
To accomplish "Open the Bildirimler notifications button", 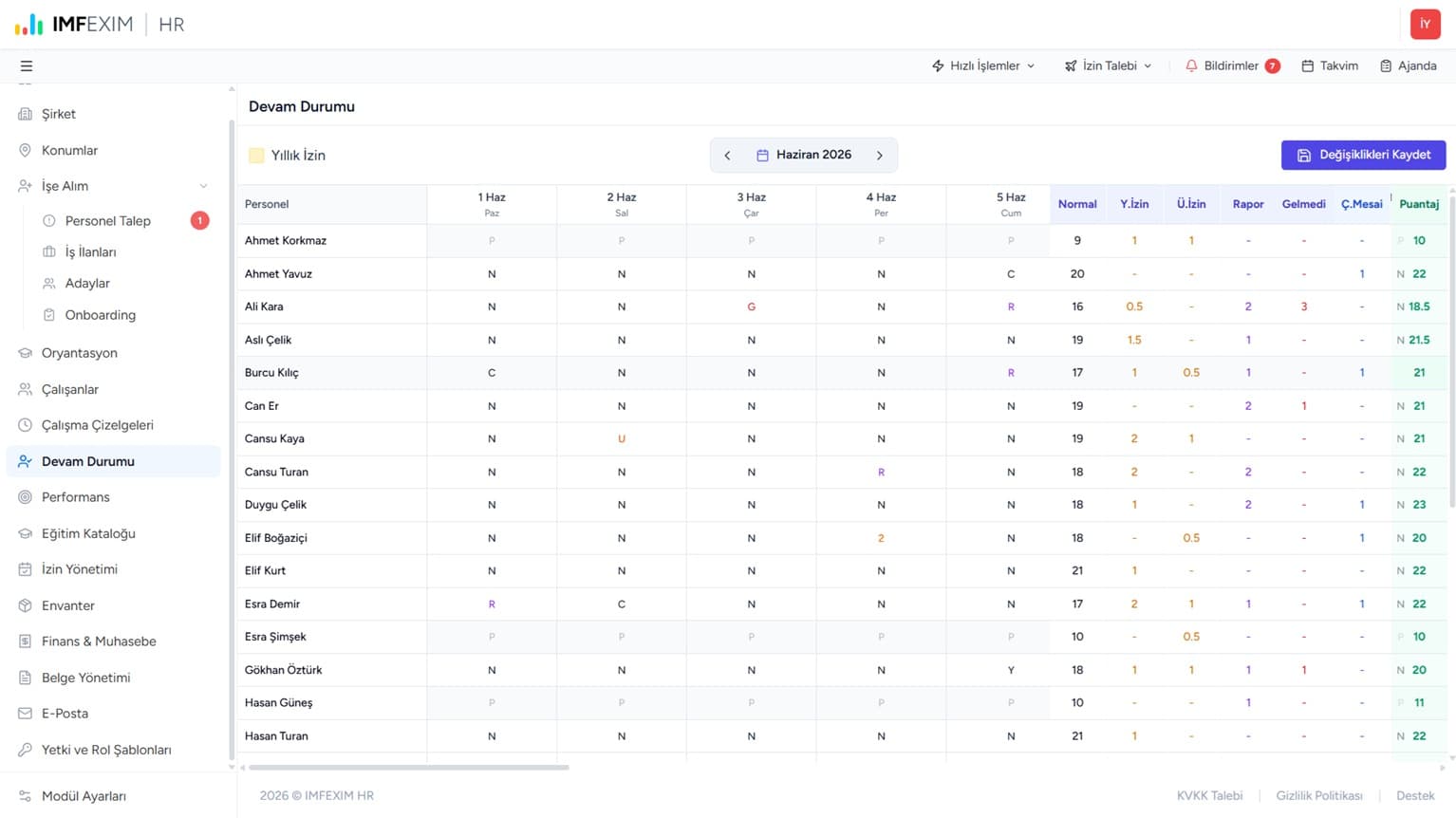I will point(1232,66).
